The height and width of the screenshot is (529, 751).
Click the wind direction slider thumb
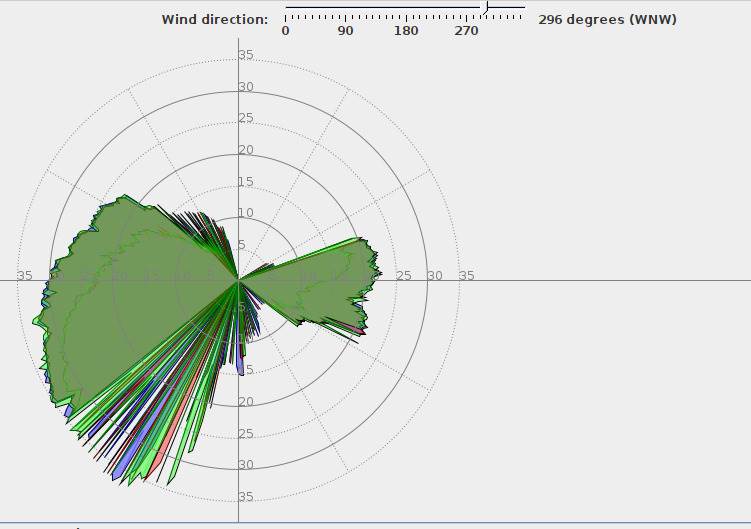tap(486, 8)
